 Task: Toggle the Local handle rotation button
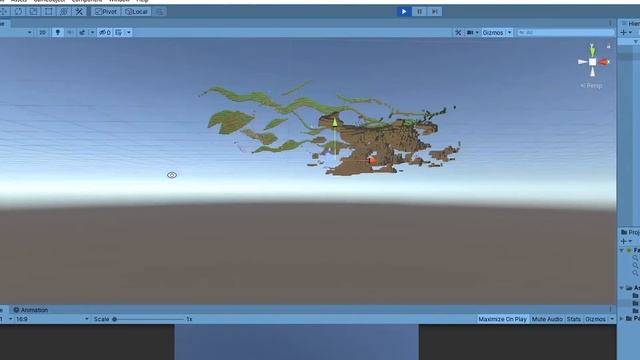tap(136, 11)
